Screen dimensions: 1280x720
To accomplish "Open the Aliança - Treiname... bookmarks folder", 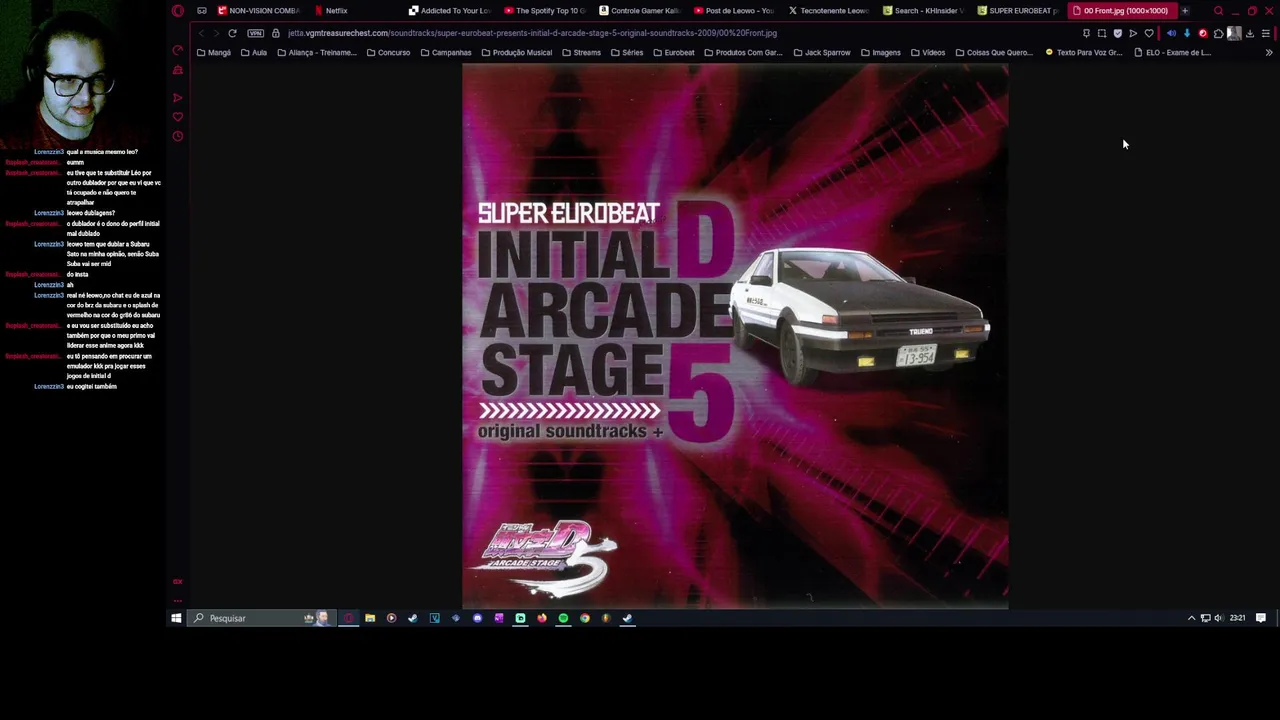I will (317, 53).
